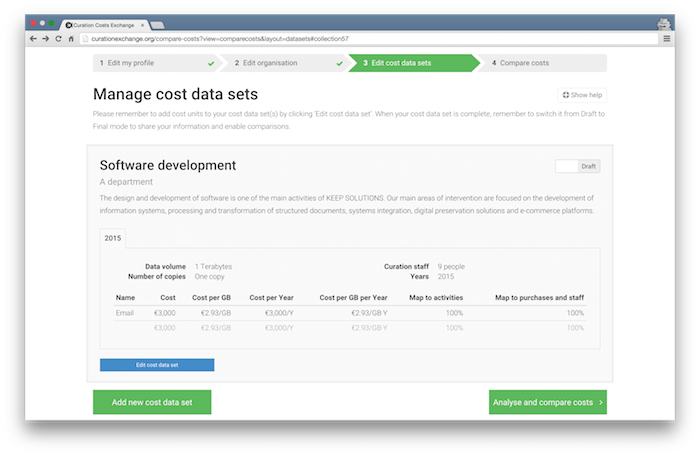Click the Show help button
This screenshot has height=456, width=700.
(582, 95)
